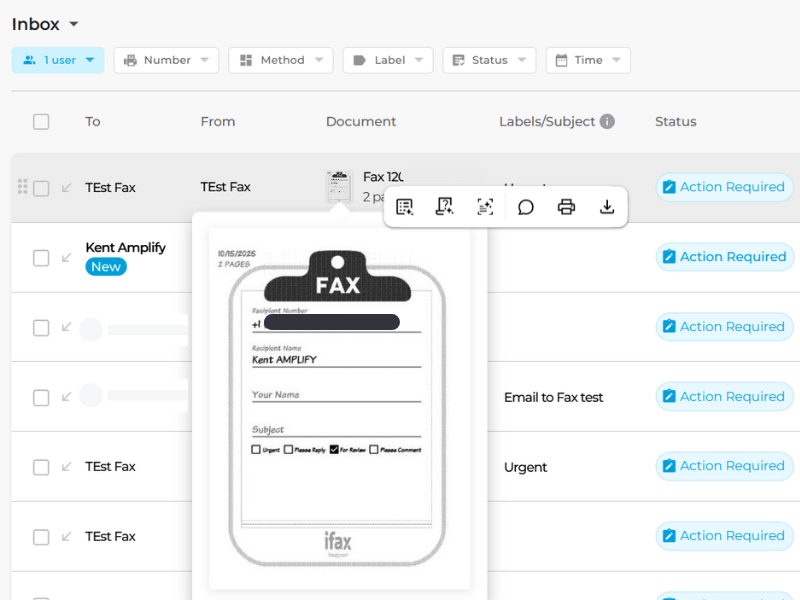Download the fax document
Viewport: 800px width, 600px height.
coord(606,207)
